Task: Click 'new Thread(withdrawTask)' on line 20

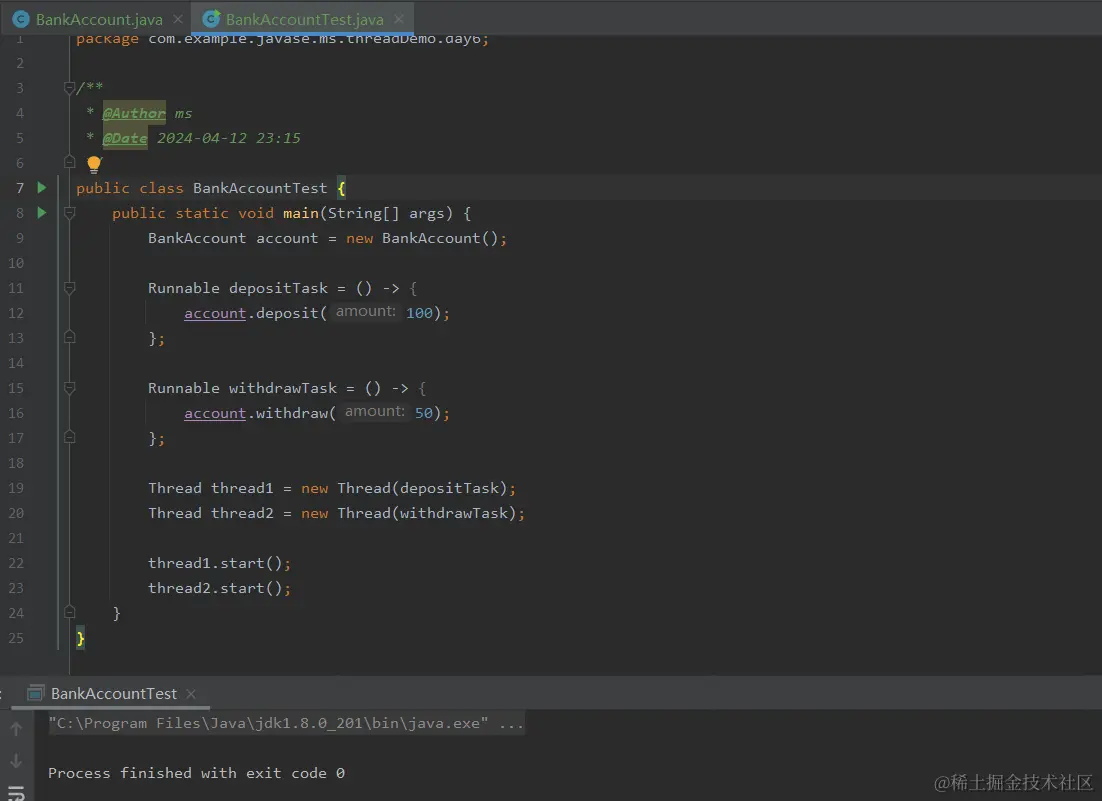Action: pos(409,514)
